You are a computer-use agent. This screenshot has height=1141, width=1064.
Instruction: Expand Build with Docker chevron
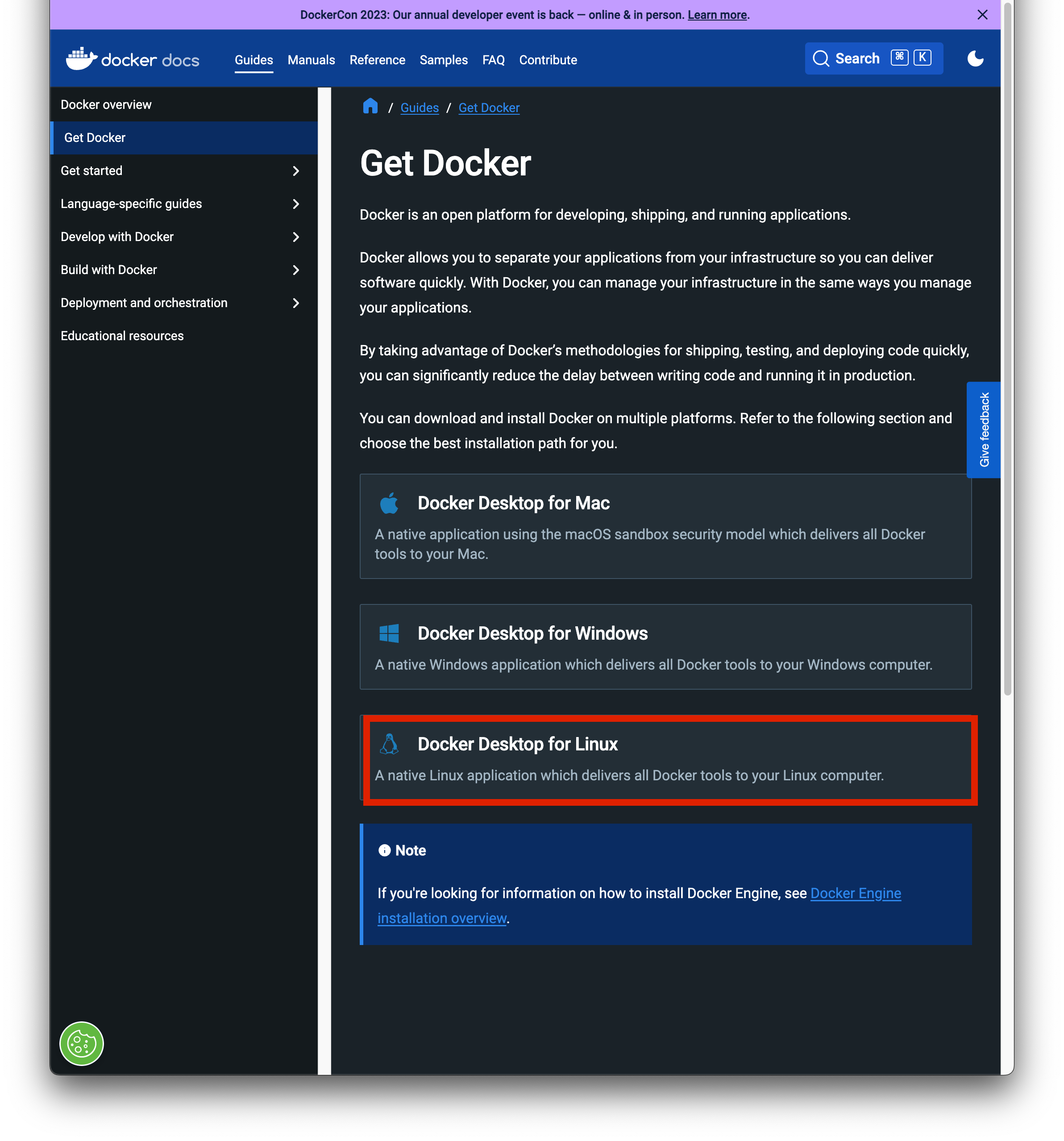tap(295, 270)
